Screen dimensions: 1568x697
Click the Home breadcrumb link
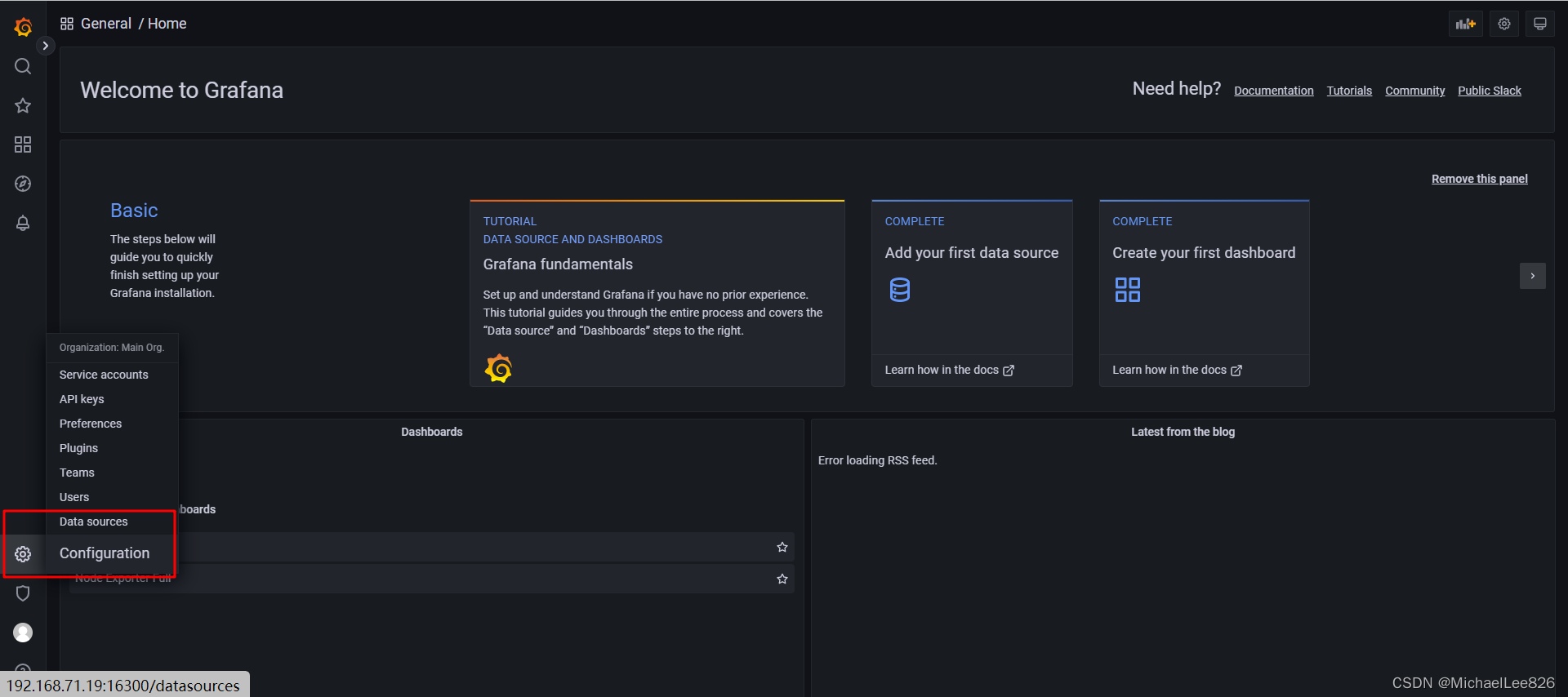[x=167, y=24]
